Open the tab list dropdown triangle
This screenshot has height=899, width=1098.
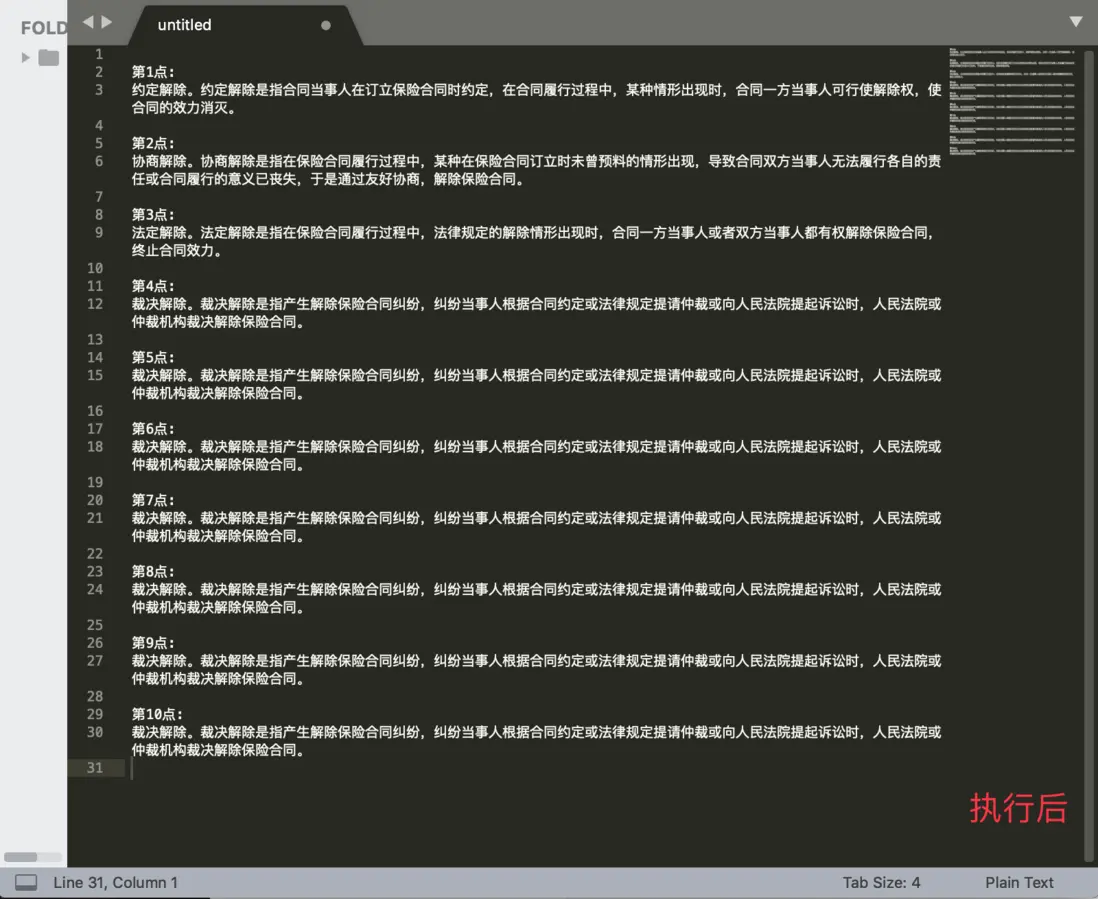click(x=1076, y=22)
